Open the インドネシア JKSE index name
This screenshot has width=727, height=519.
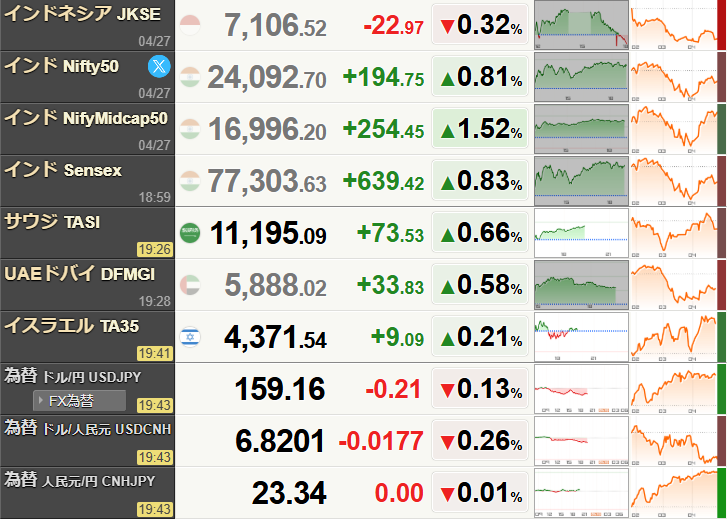(83, 14)
